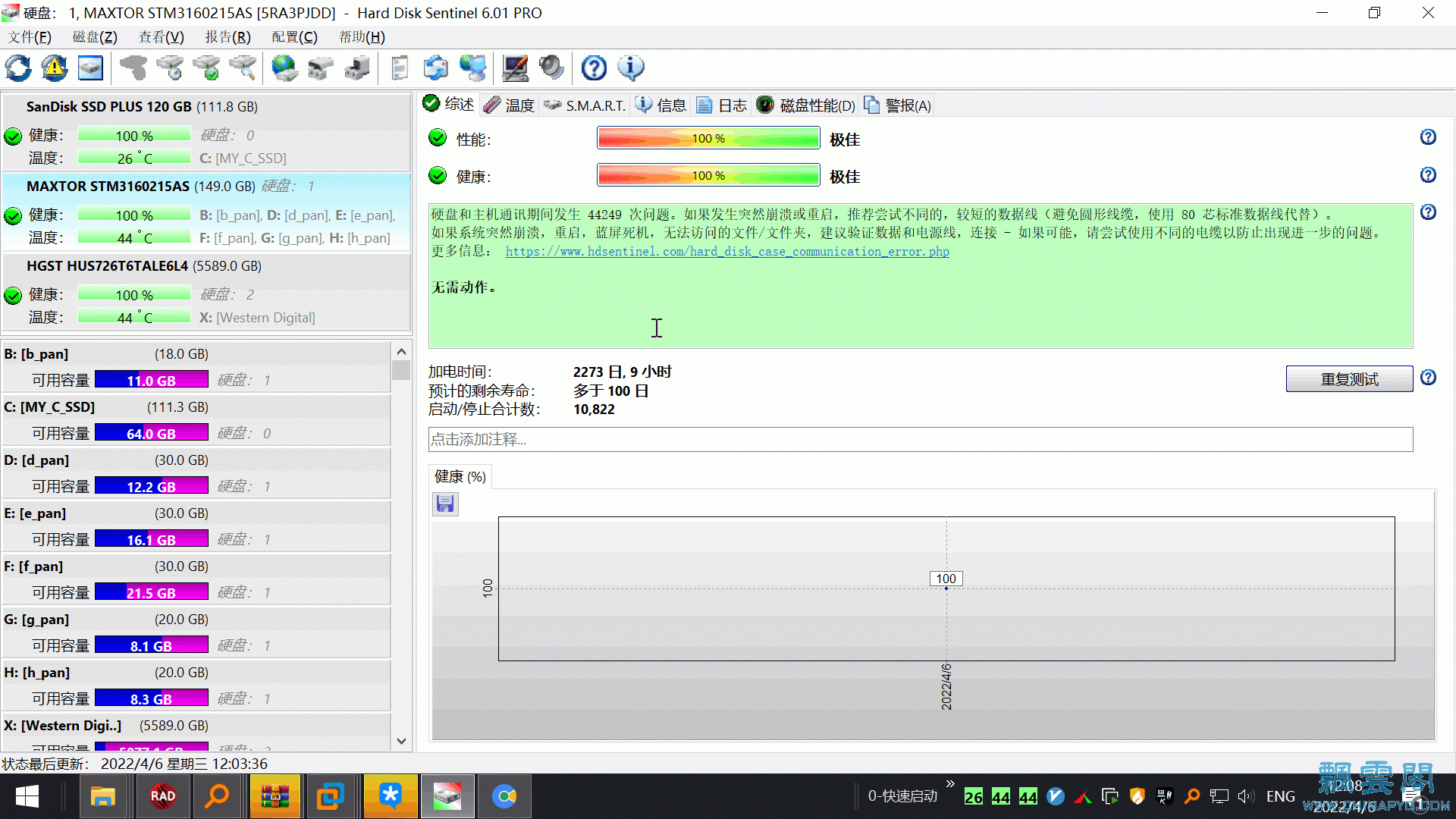1456x819 pixels.
Task: Click the speaker sound toolbar icon
Action: coord(551,68)
